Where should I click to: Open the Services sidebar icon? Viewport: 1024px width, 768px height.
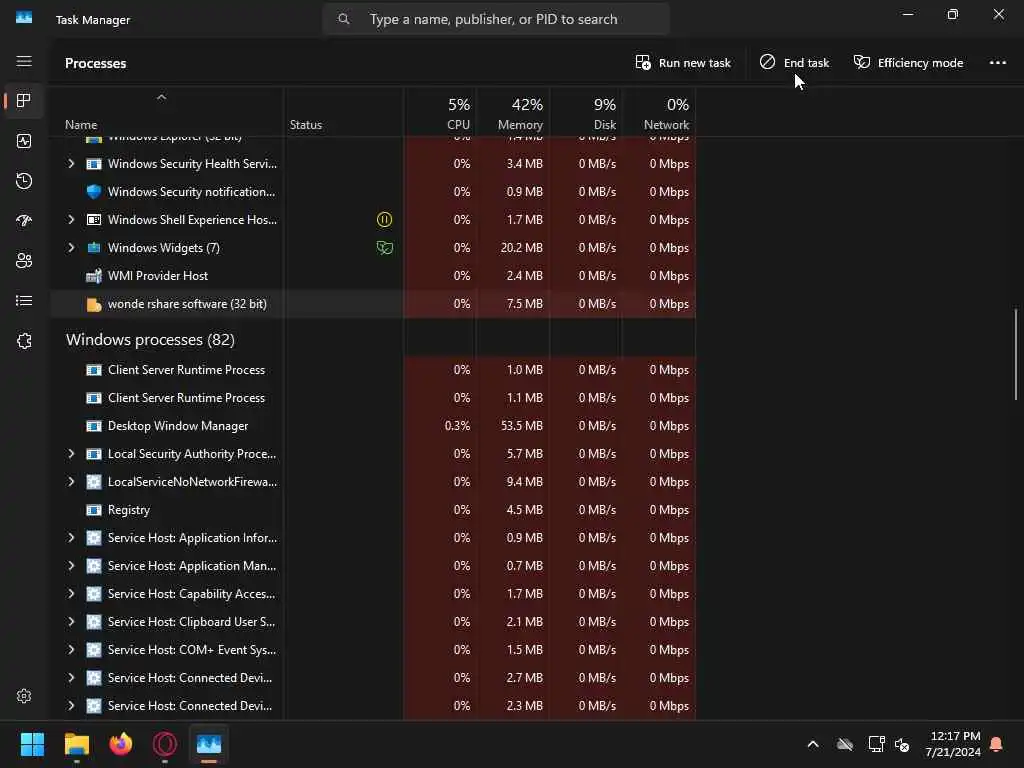(x=24, y=341)
